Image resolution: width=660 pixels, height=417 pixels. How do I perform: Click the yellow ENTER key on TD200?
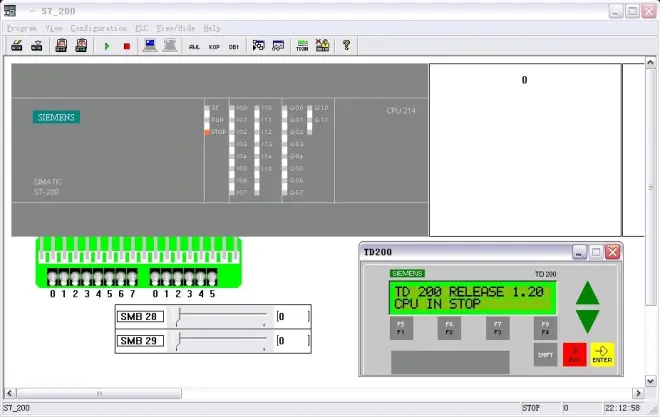[602, 355]
